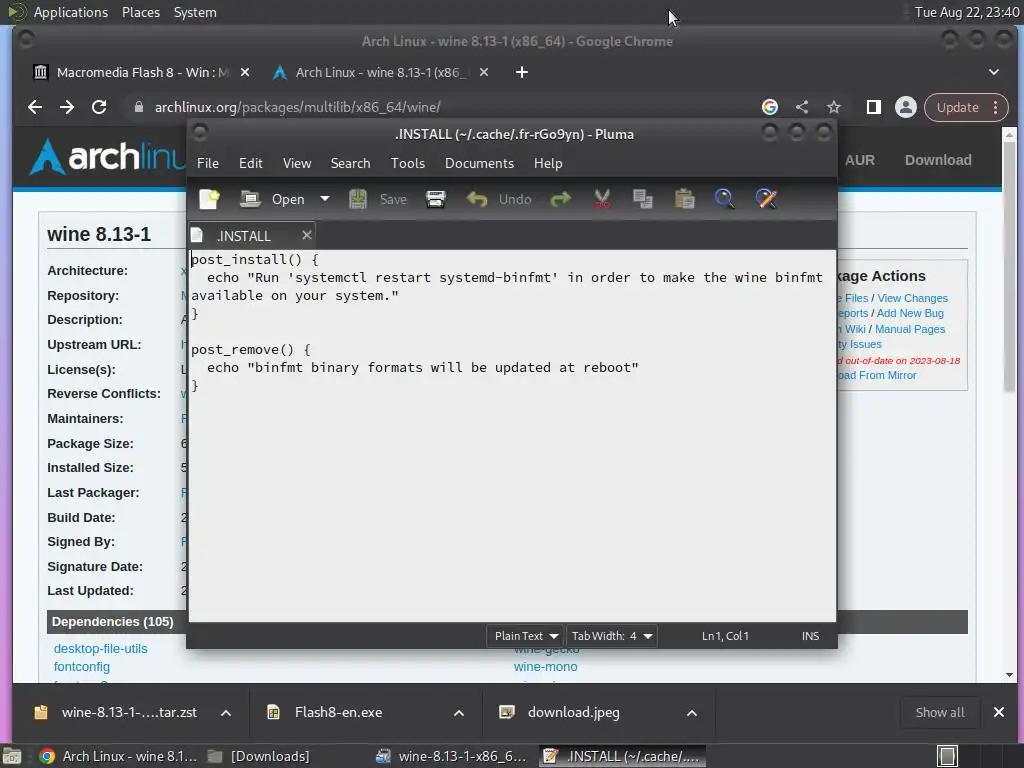Image resolution: width=1024 pixels, height=768 pixels.
Task: Open the fontconfig dependency link
Action: pos(82,667)
